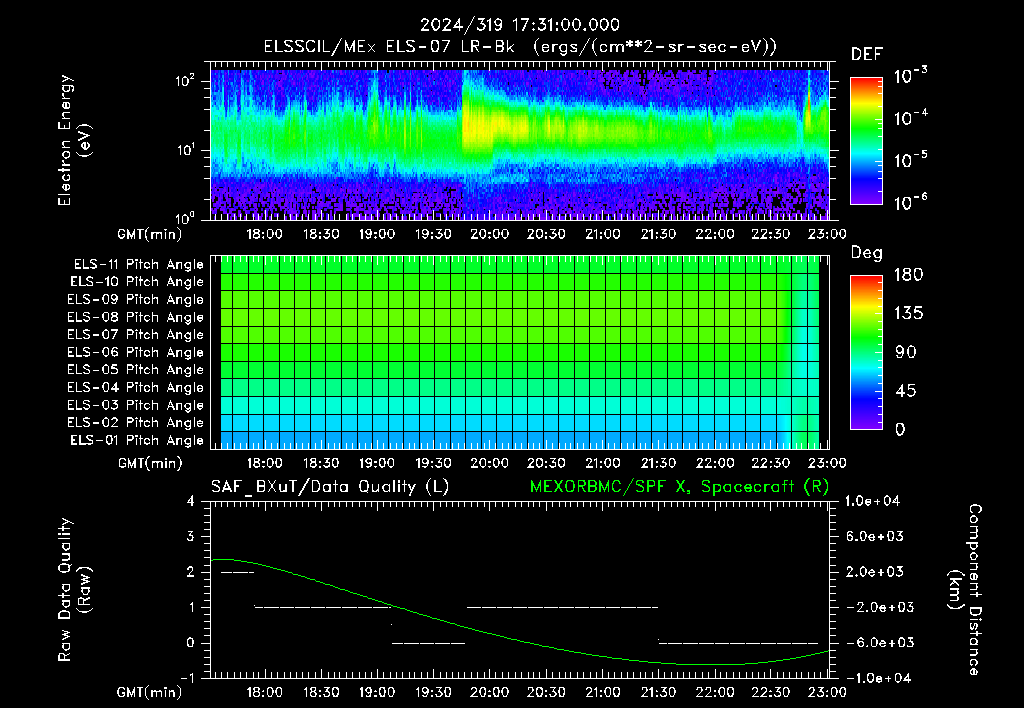Click the Deg colorbar label
The height and width of the screenshot is (708, 1024).
click(x=867, y=253)
